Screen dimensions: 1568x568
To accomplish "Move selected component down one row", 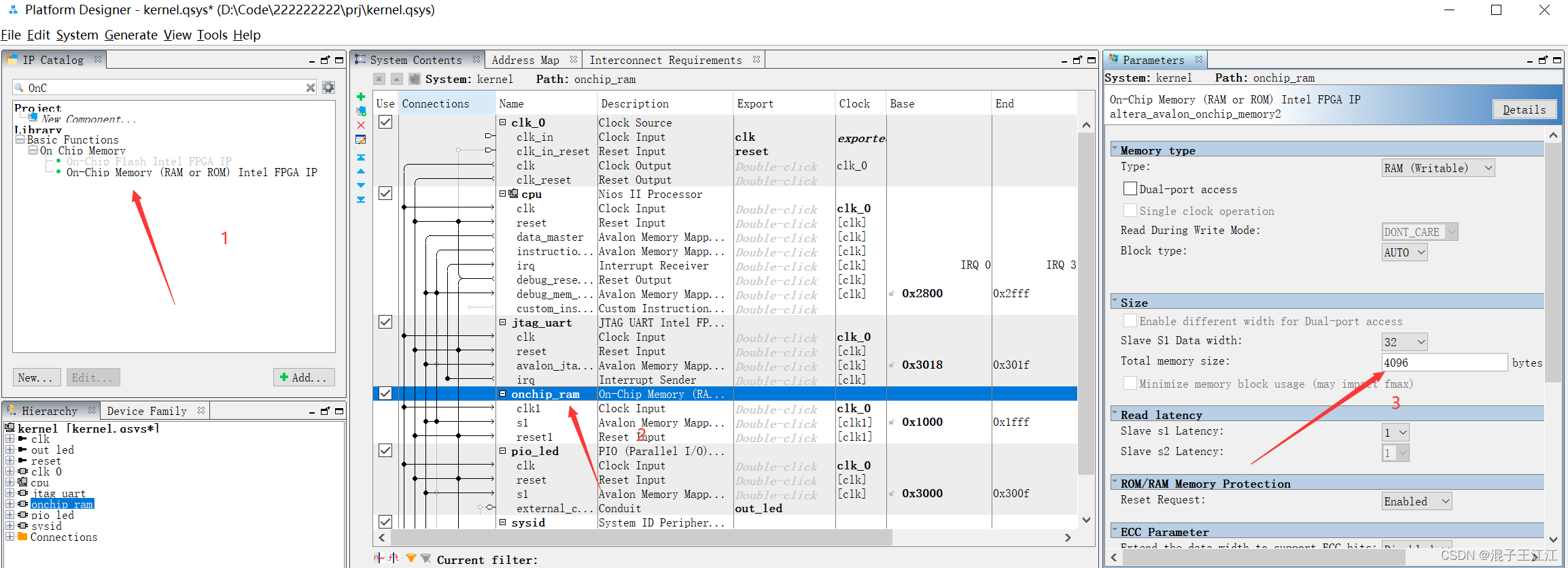I will [x=361, y=185].
